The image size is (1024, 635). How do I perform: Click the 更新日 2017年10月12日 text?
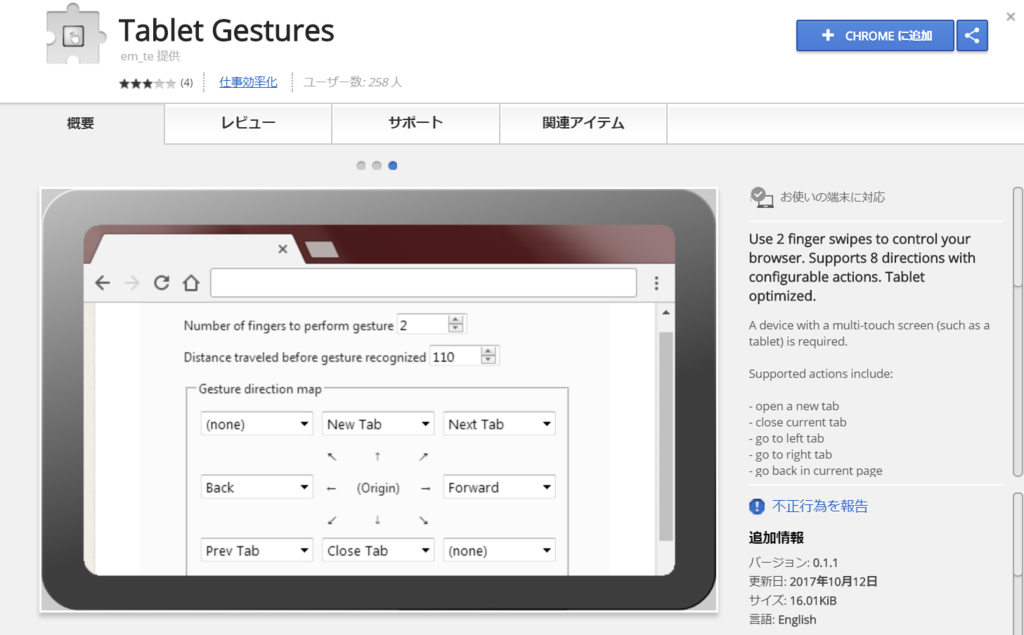pos(813,581)
